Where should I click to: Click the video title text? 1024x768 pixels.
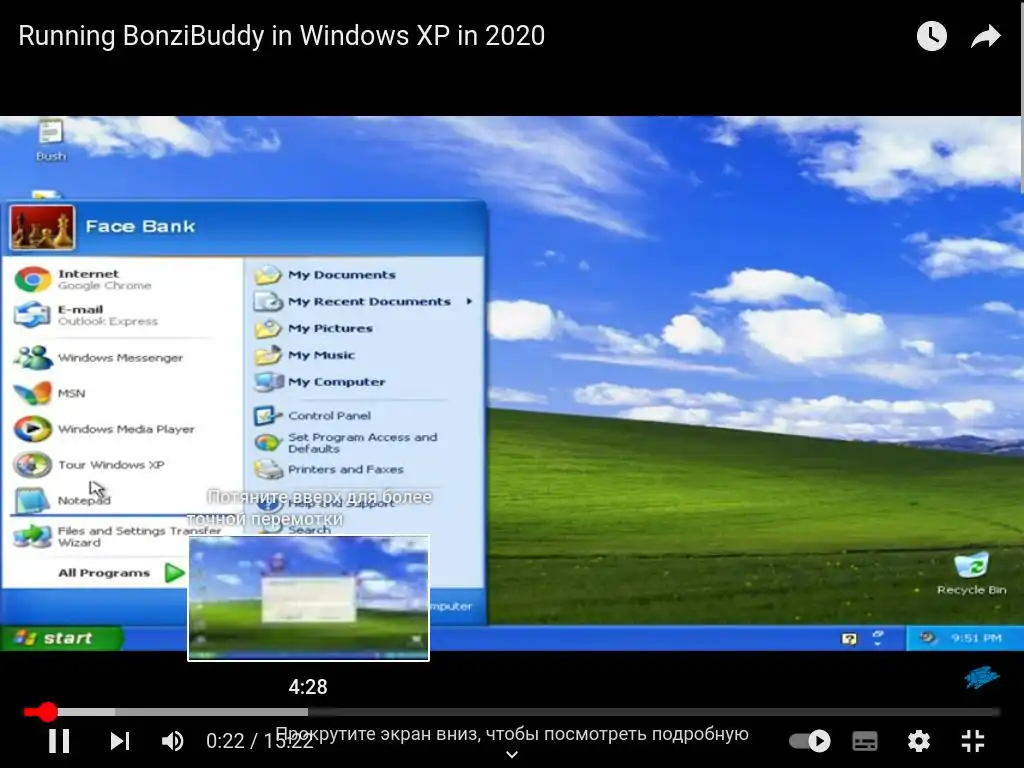point(281,36)
